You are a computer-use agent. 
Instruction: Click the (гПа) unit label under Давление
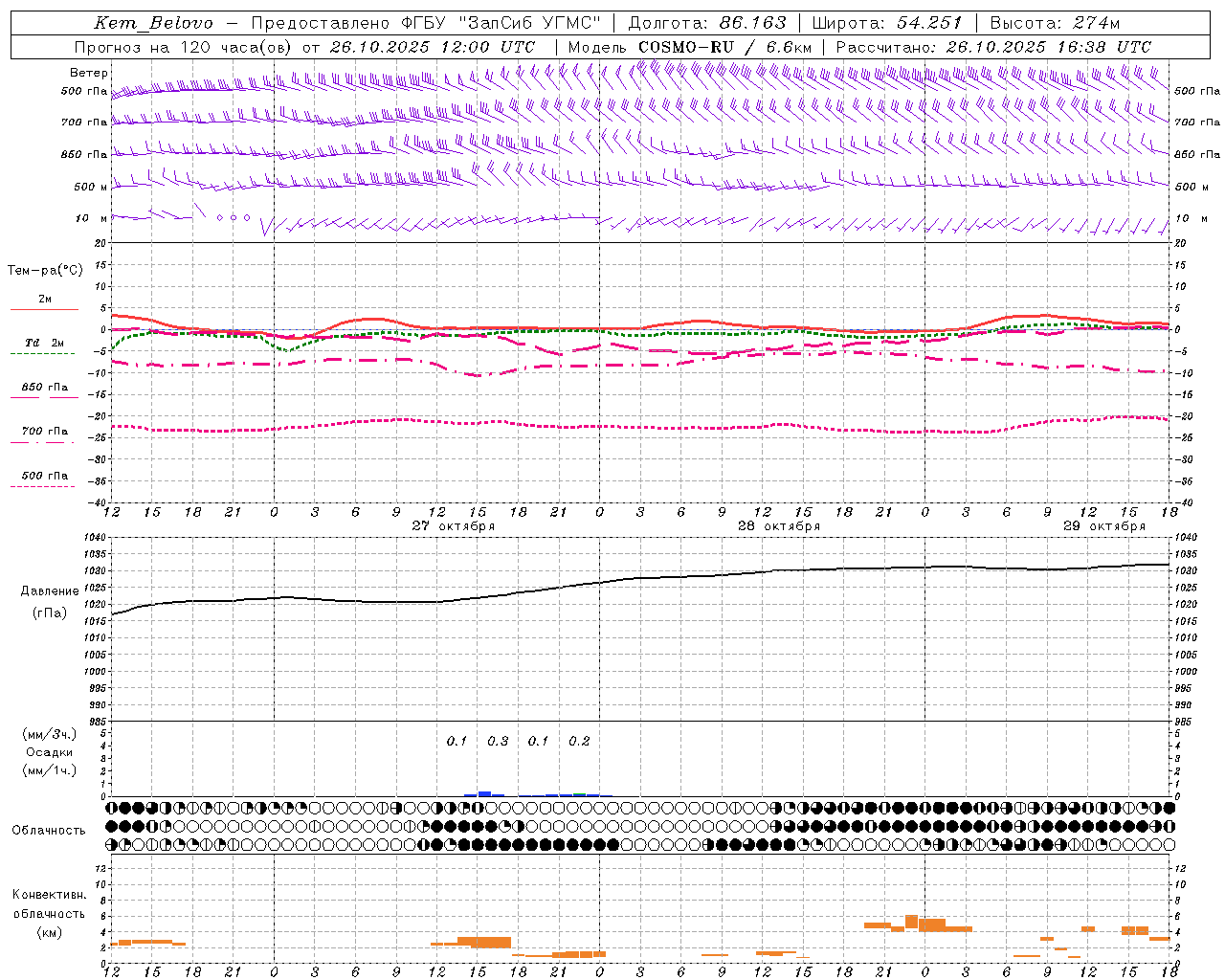(50, 613)
